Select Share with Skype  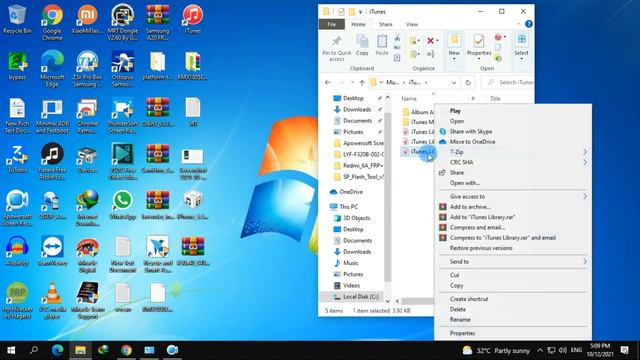513,131
